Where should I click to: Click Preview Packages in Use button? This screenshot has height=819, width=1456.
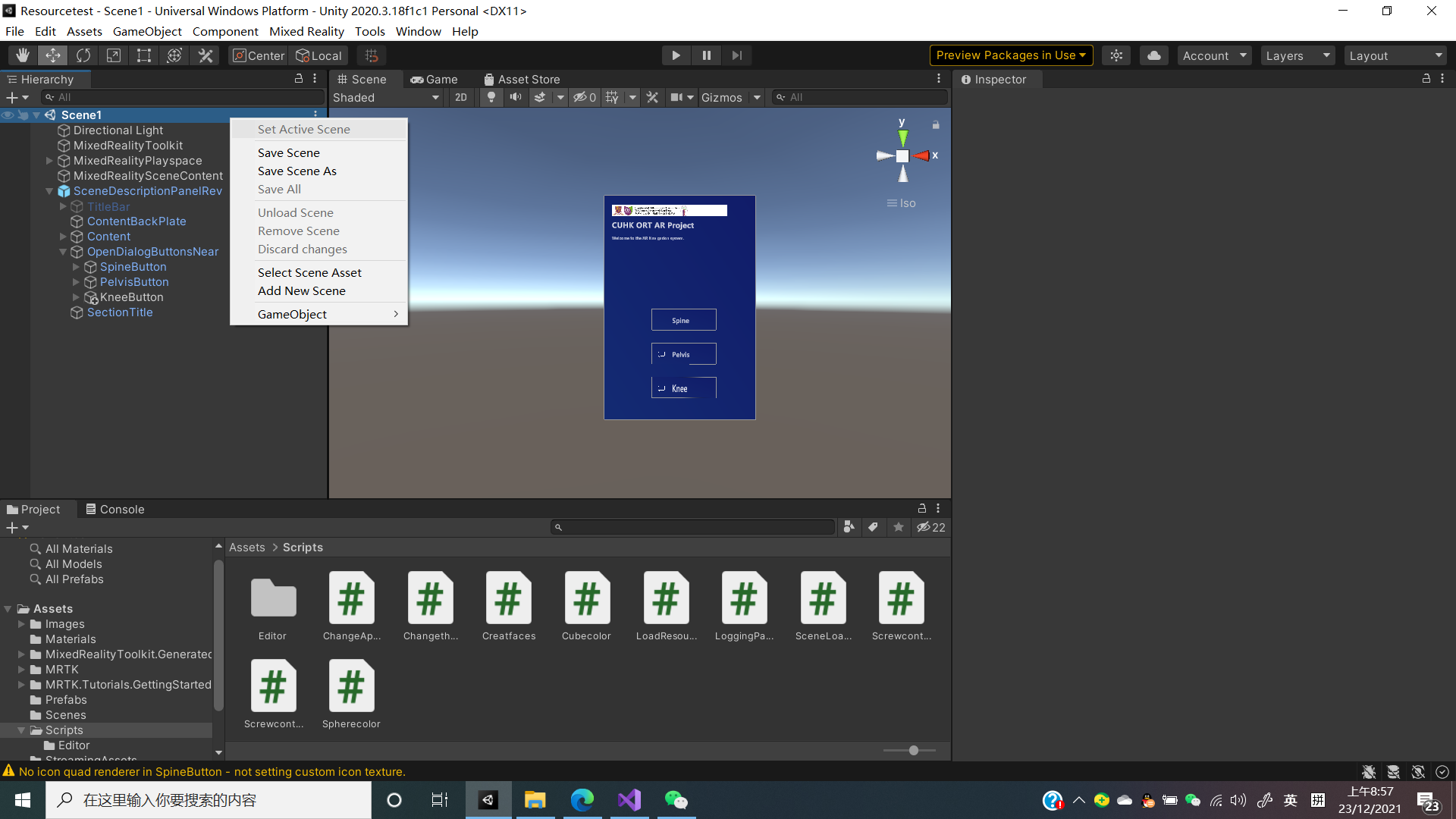click(x=1011, y=55)
